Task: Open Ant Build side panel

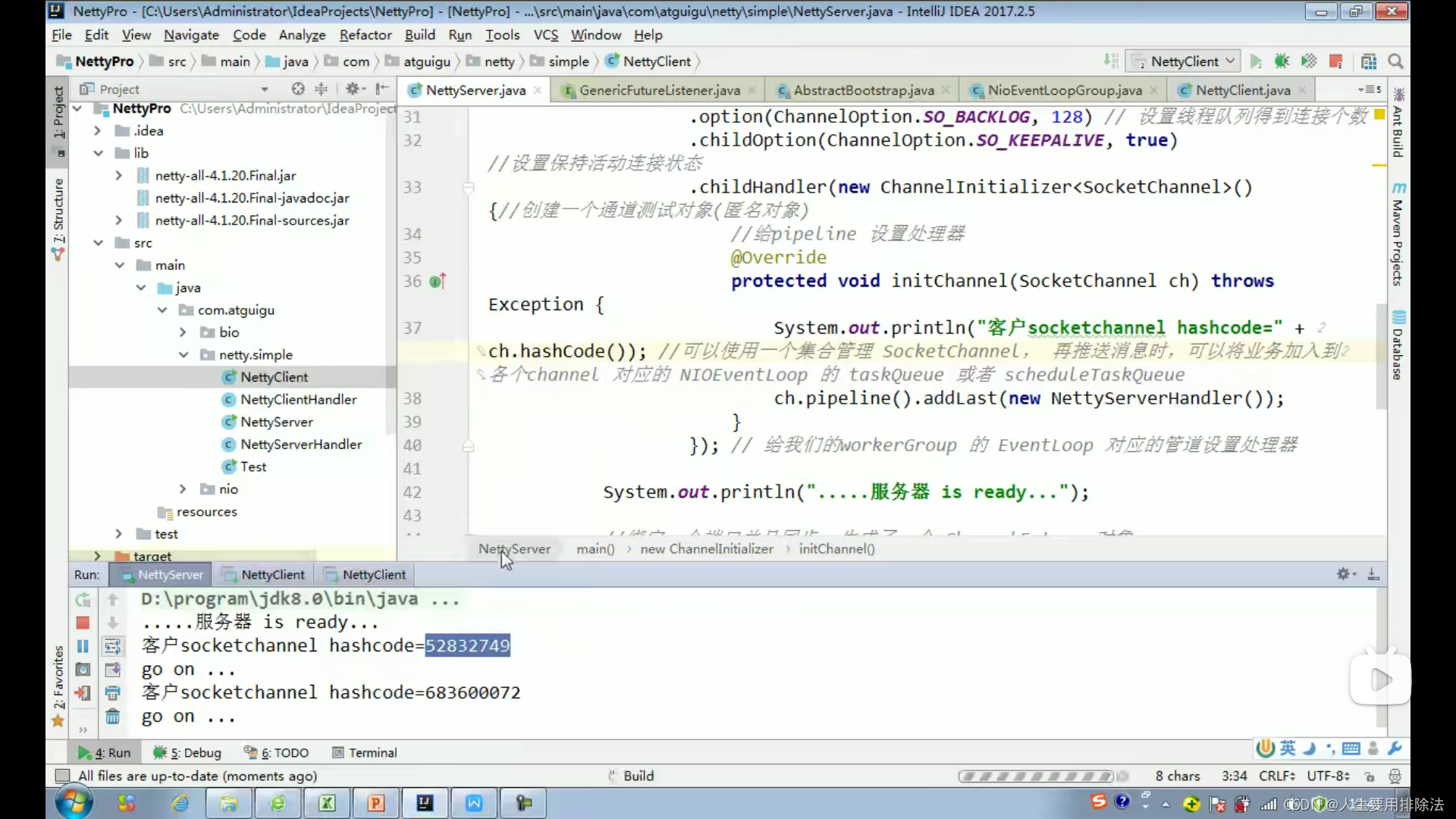Action: click(x=1398, y=123)
